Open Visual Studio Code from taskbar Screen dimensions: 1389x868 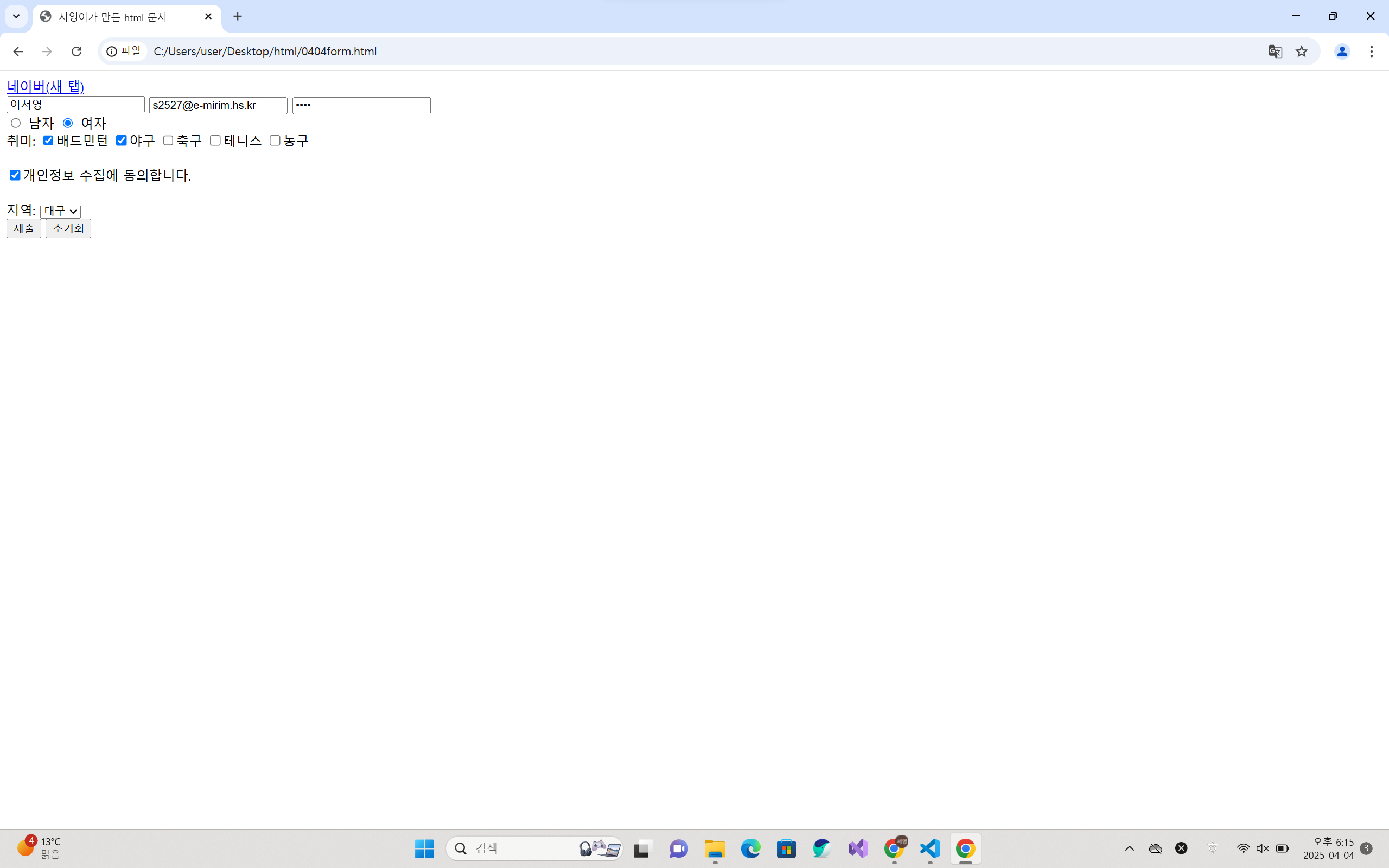click(x=929, y=848)
